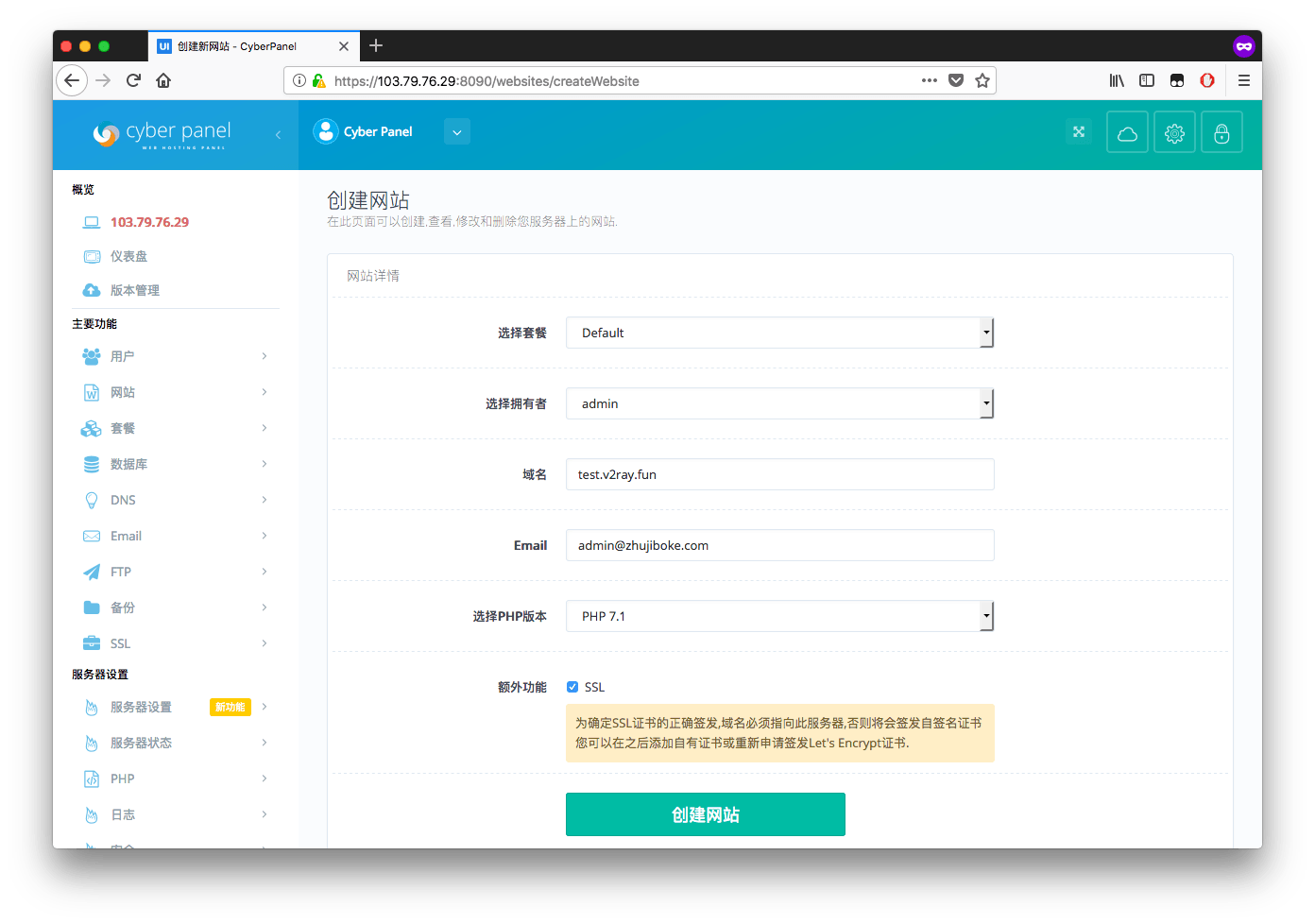Click the yellow SSL certificate notice text
The image size is (1315, 924).
[x=779, y=733]
